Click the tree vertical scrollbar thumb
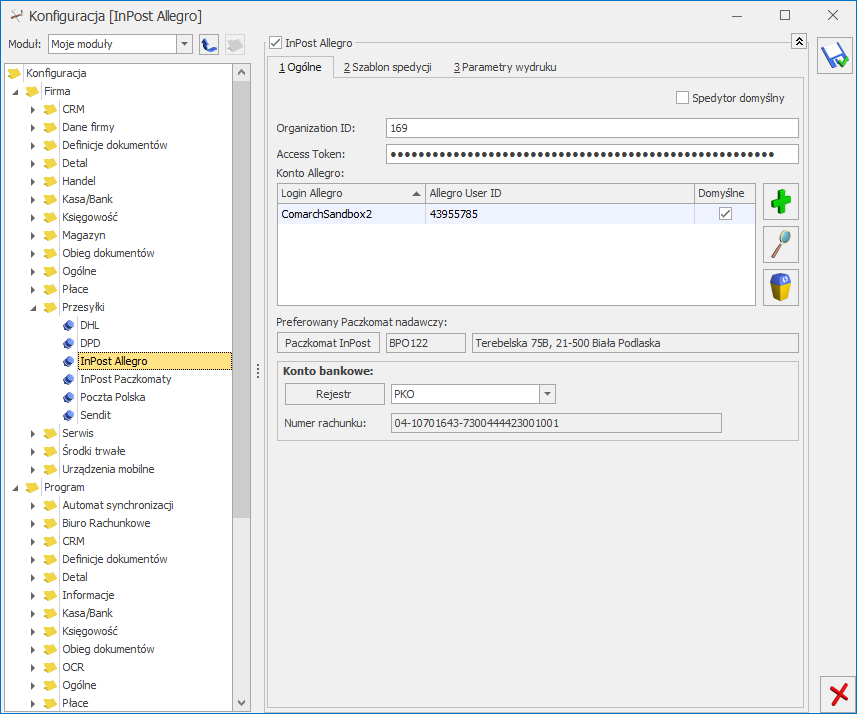 [242, 299]
